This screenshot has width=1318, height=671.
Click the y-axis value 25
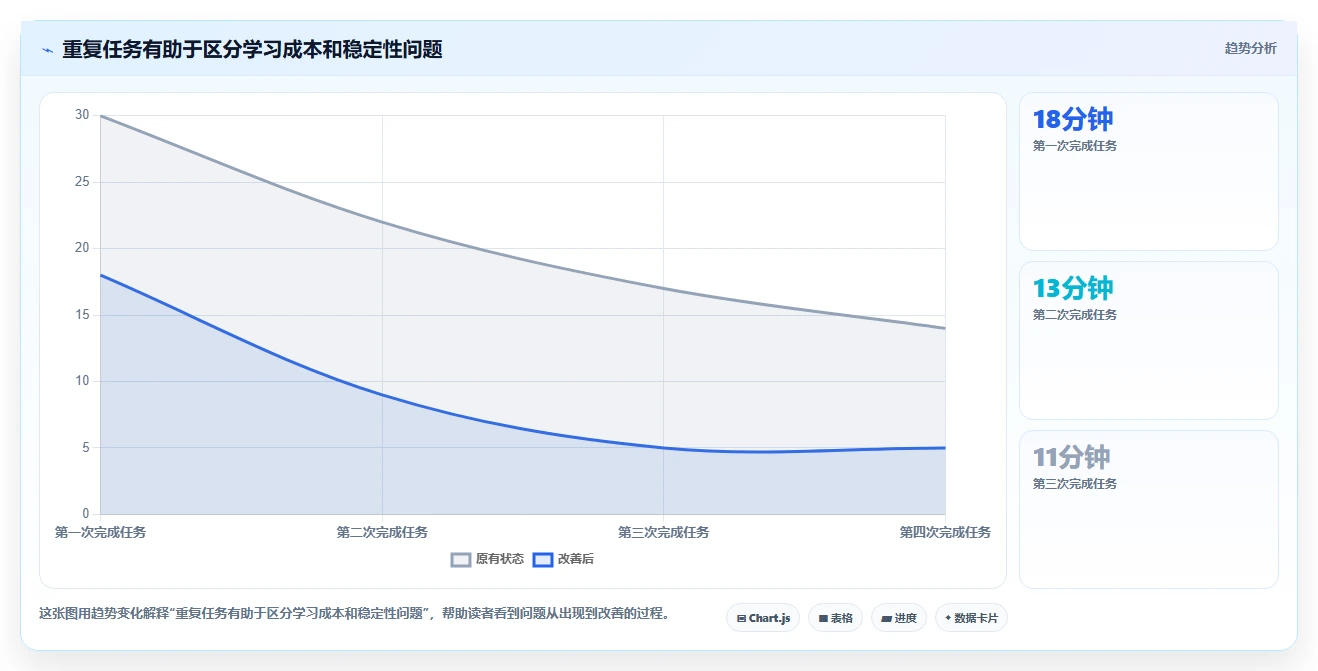82,182
